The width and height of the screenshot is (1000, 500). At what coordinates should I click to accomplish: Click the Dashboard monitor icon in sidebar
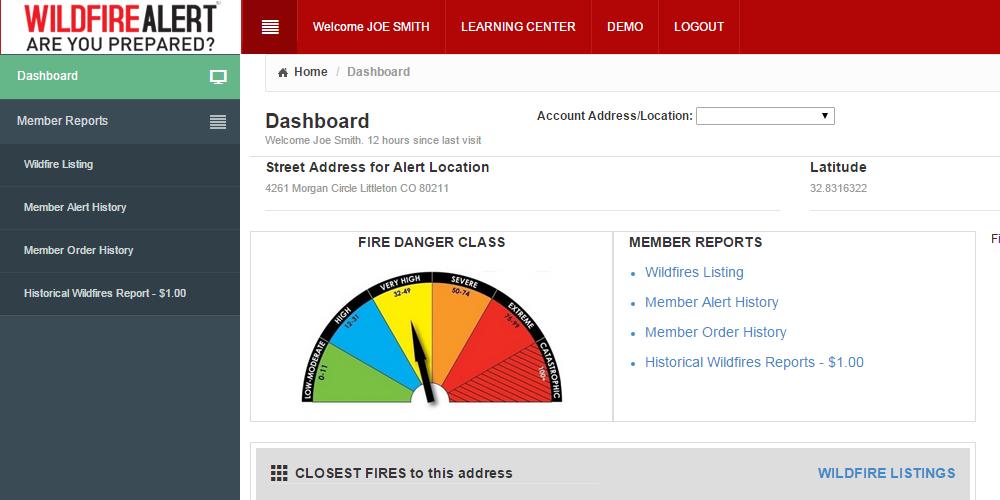point(218,77)
